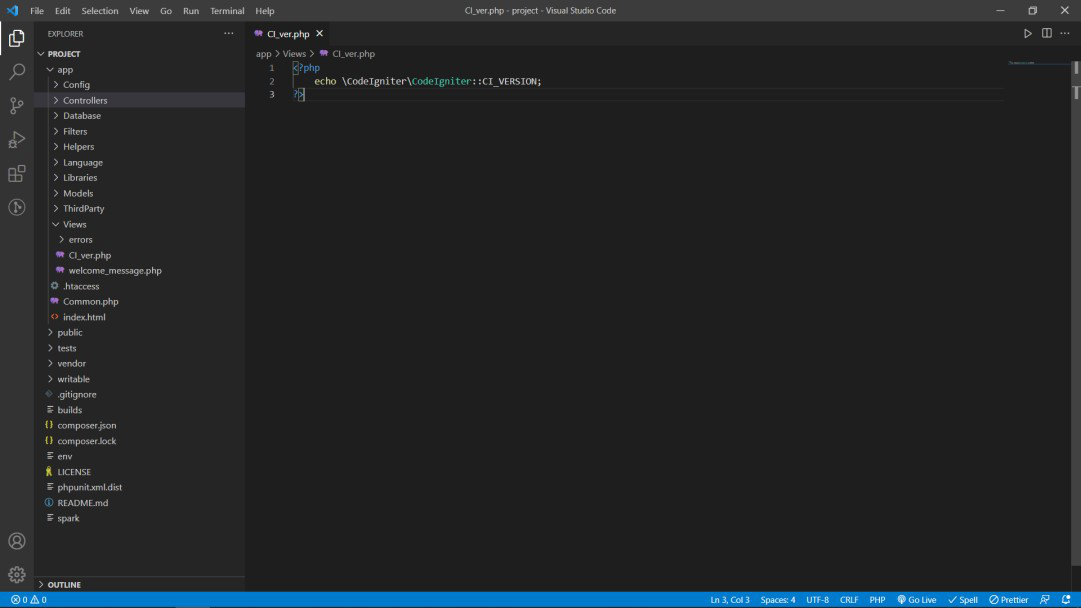Open the Edit menu
The height and width of the screenshot is (608, 1081).
tap(63, 10)
